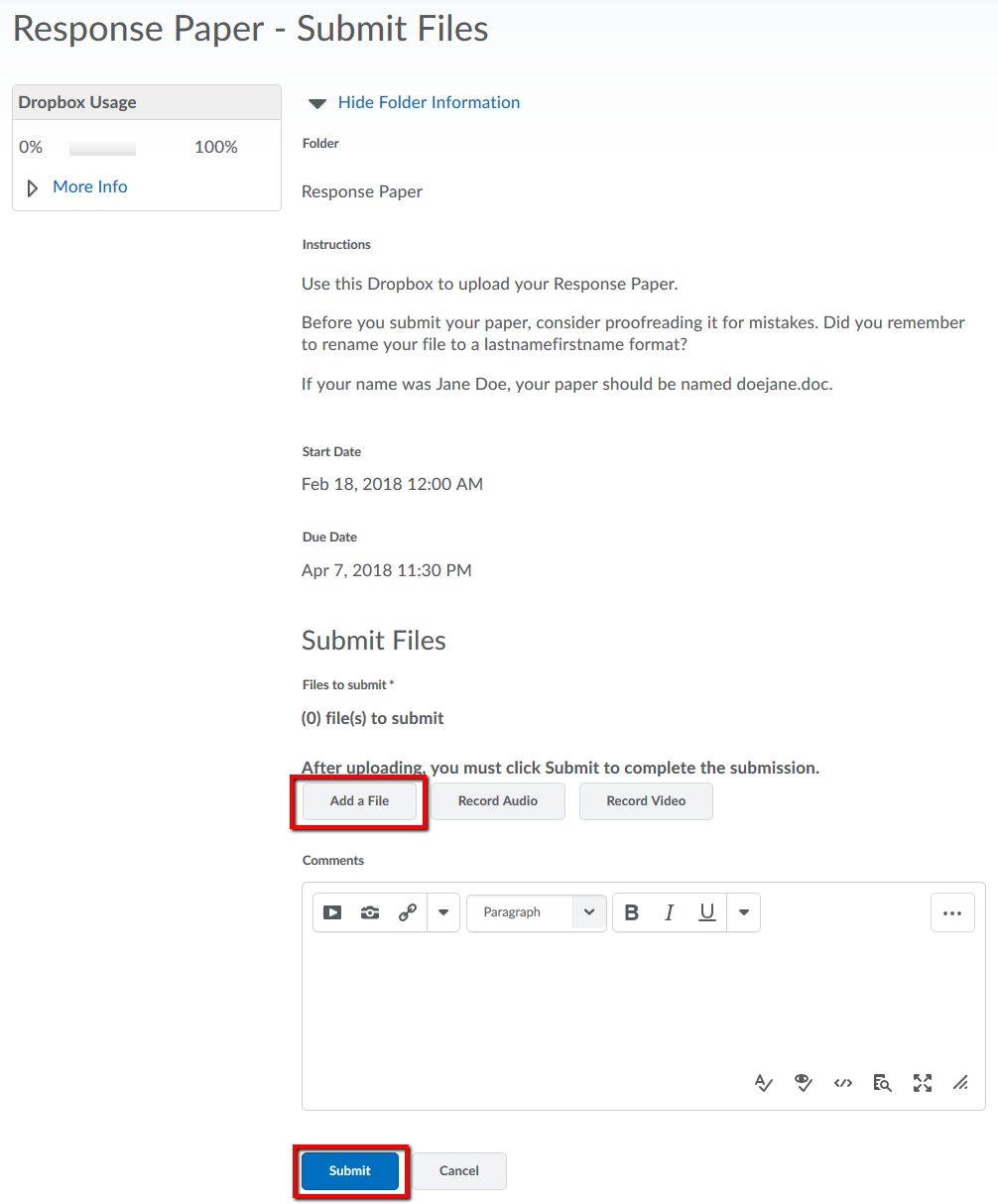The image size is (998, 1204).
Task: Click the Insert Stuff media icon
Action: (332, 912)
